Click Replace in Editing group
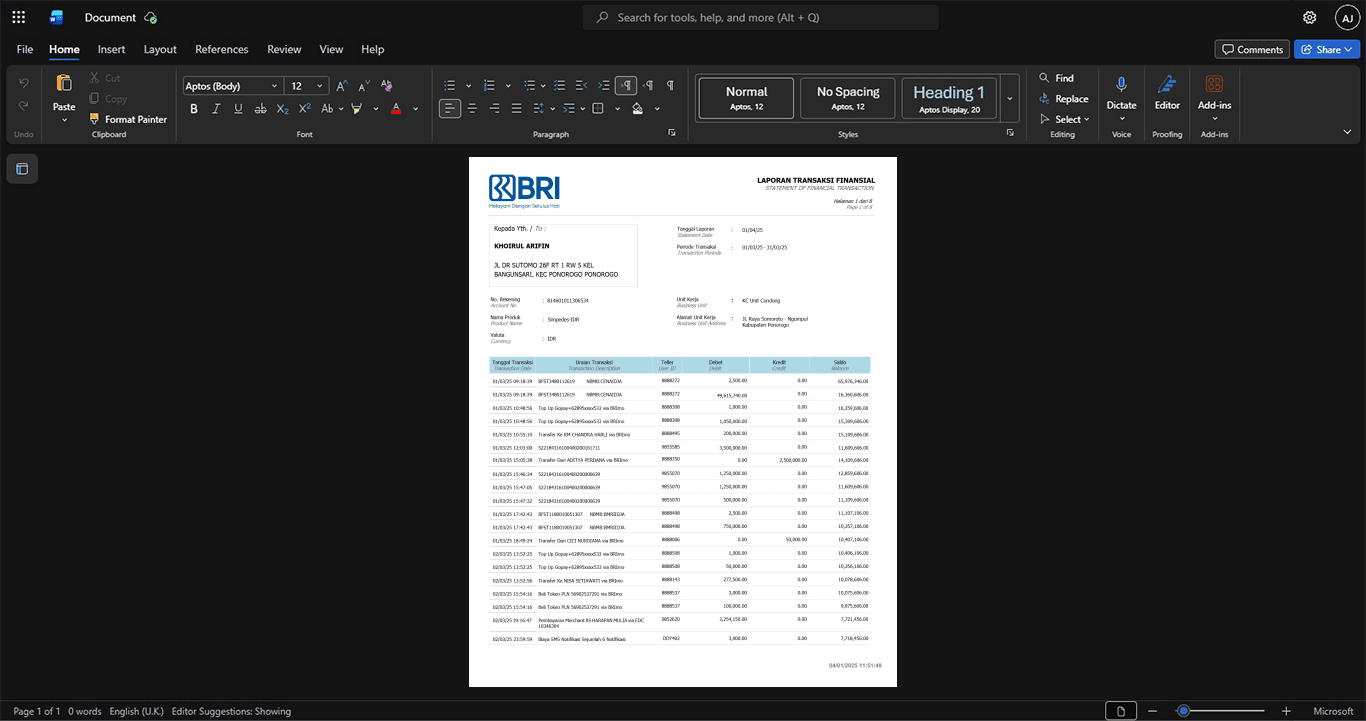Viewport: 1366px width, 721px height. [1063, 98]
